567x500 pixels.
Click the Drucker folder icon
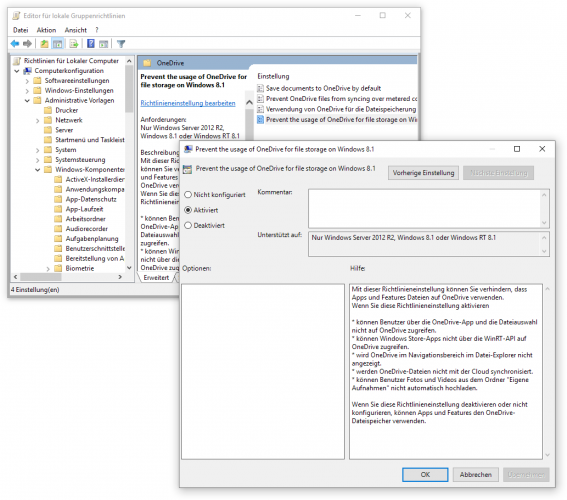(48, 110)
